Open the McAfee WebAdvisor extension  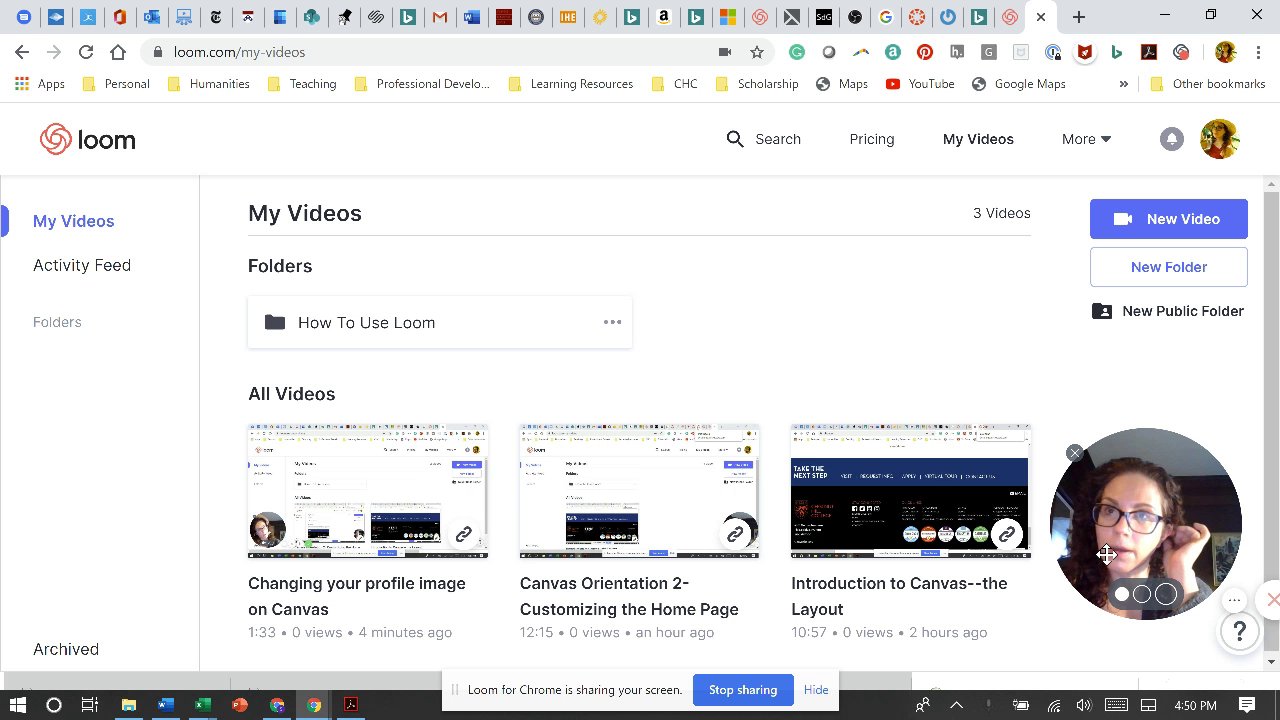pyautogui.click(x=1085, y=52)
